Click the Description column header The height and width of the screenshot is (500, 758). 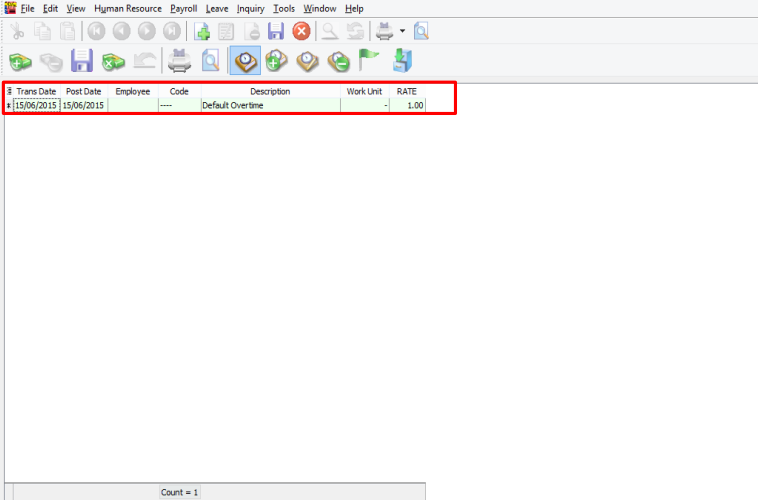(x=270, y=91)
